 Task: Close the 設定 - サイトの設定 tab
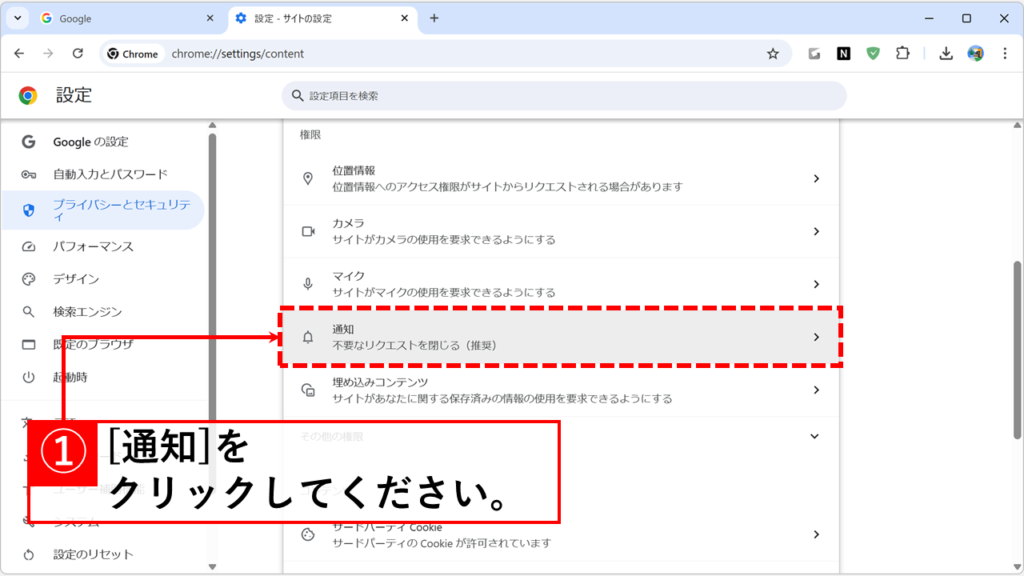pos(404,18)
